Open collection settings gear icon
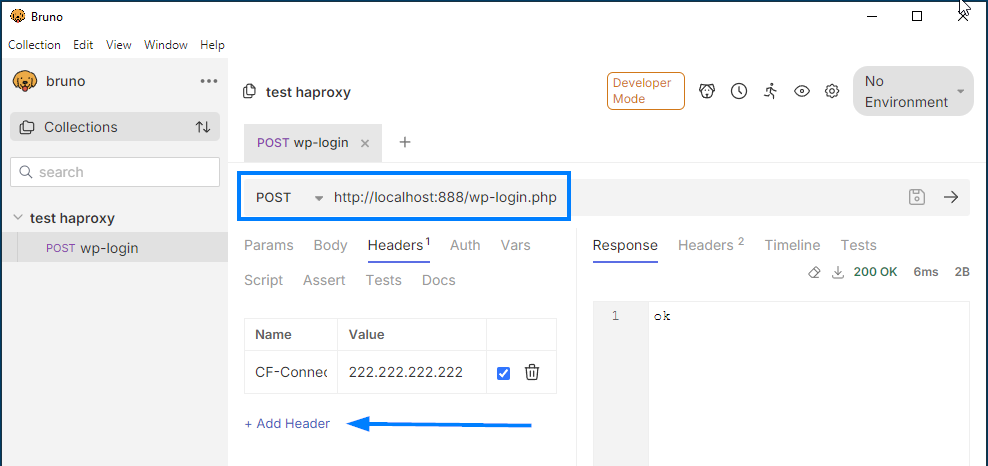This screenshot has height=466, width=988. click(x=832, y=91)
